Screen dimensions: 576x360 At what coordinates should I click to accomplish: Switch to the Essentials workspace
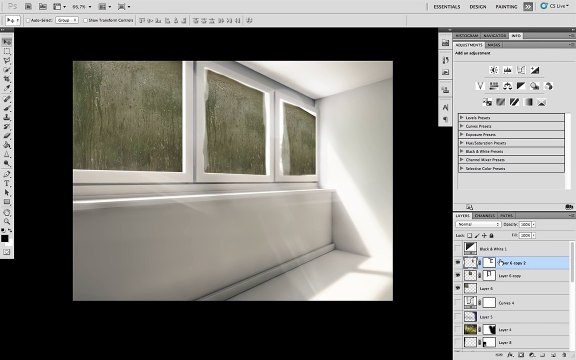pos(447,7)
